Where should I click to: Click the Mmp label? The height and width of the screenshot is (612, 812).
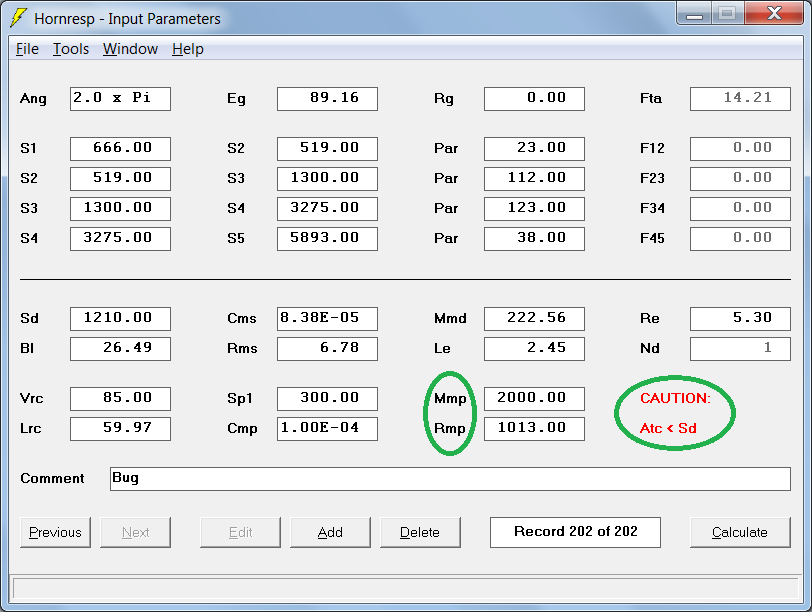(x=450, y=399)
